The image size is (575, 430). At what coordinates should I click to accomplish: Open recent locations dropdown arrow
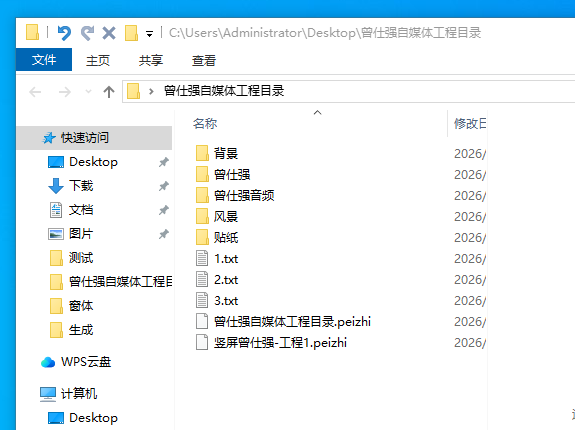coord(88,91)
